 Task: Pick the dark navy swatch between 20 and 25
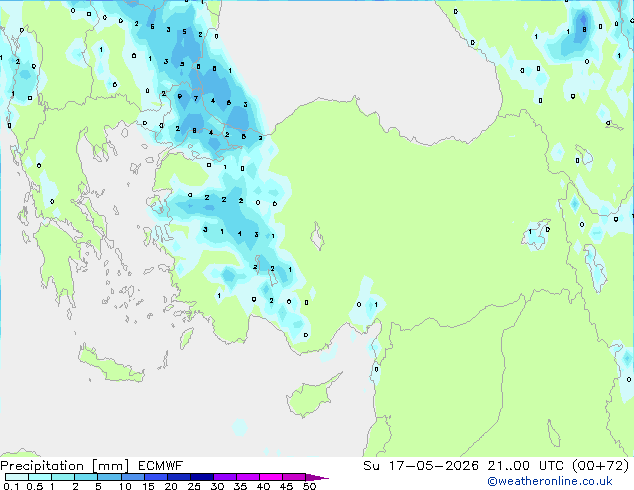point(179,477)
